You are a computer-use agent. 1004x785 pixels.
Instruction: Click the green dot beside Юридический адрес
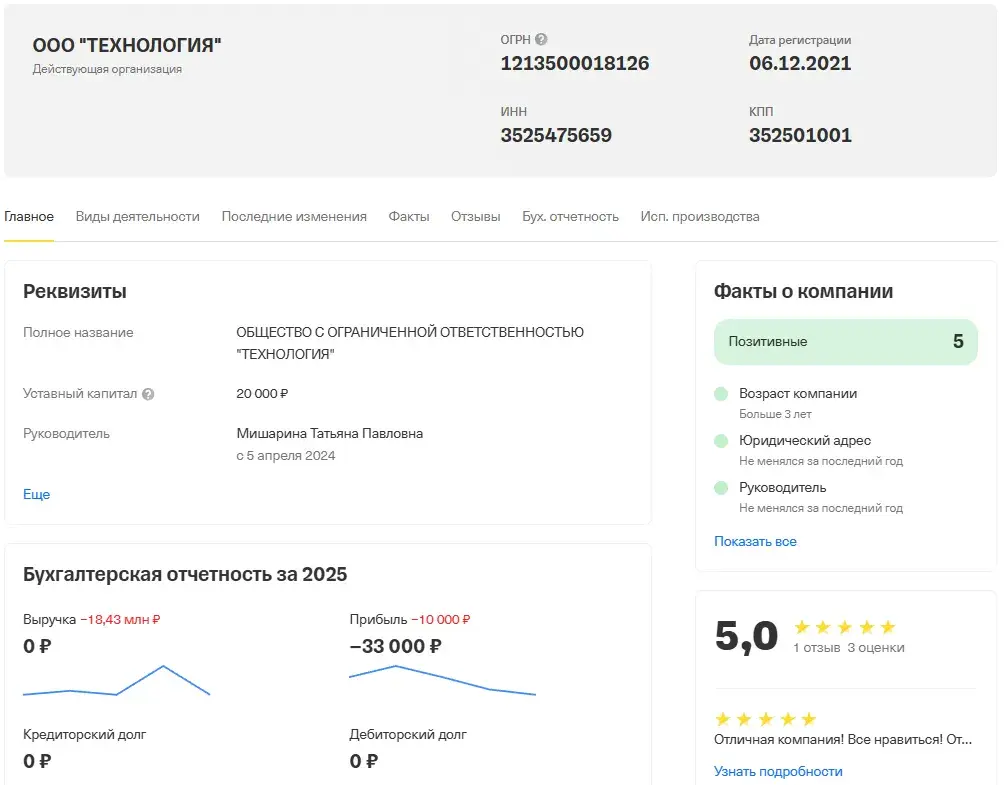click(721, 441)
